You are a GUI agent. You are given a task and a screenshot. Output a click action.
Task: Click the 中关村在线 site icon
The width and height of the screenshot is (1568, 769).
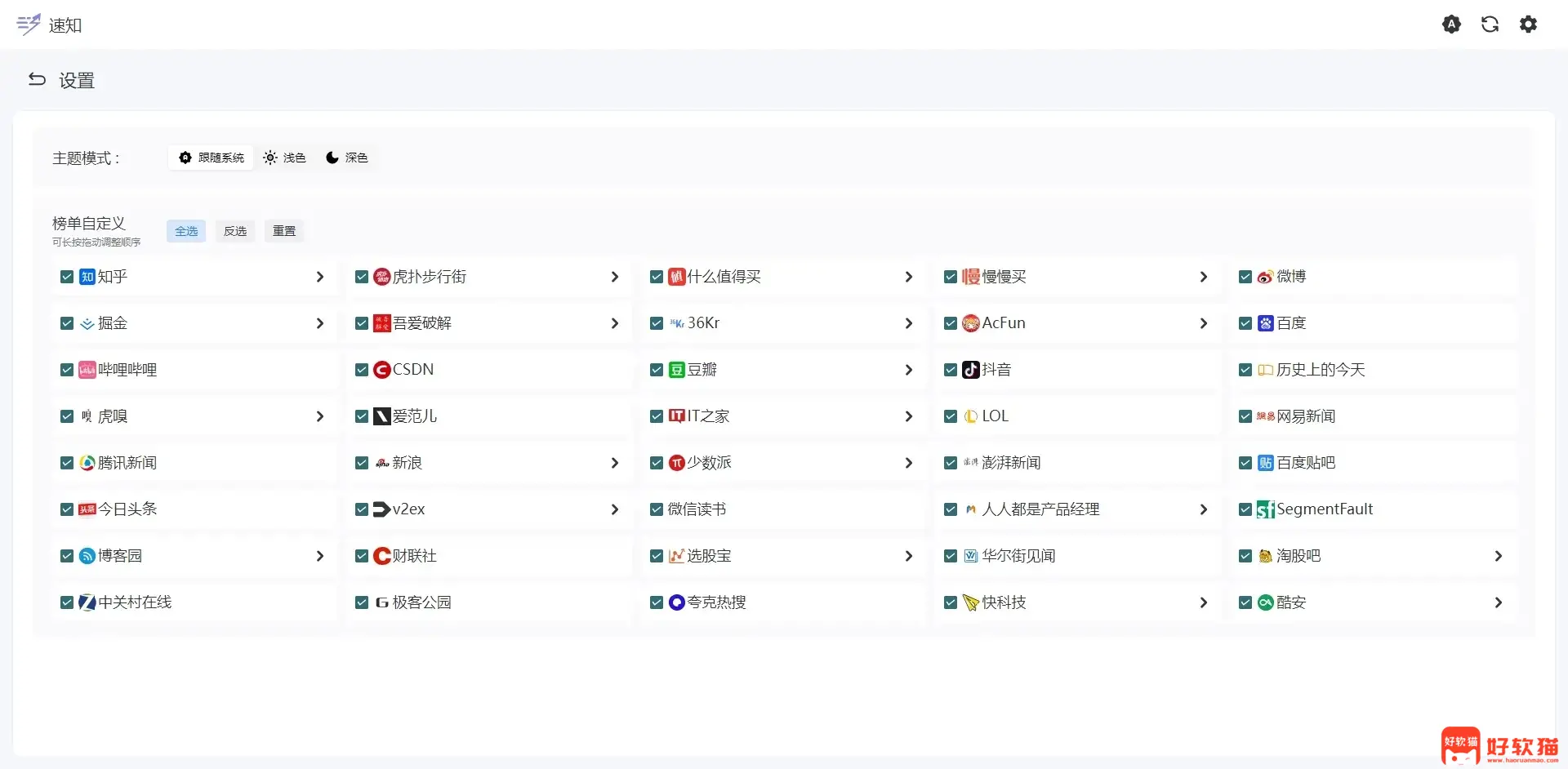pyautogui.click(x=87, y=602)
